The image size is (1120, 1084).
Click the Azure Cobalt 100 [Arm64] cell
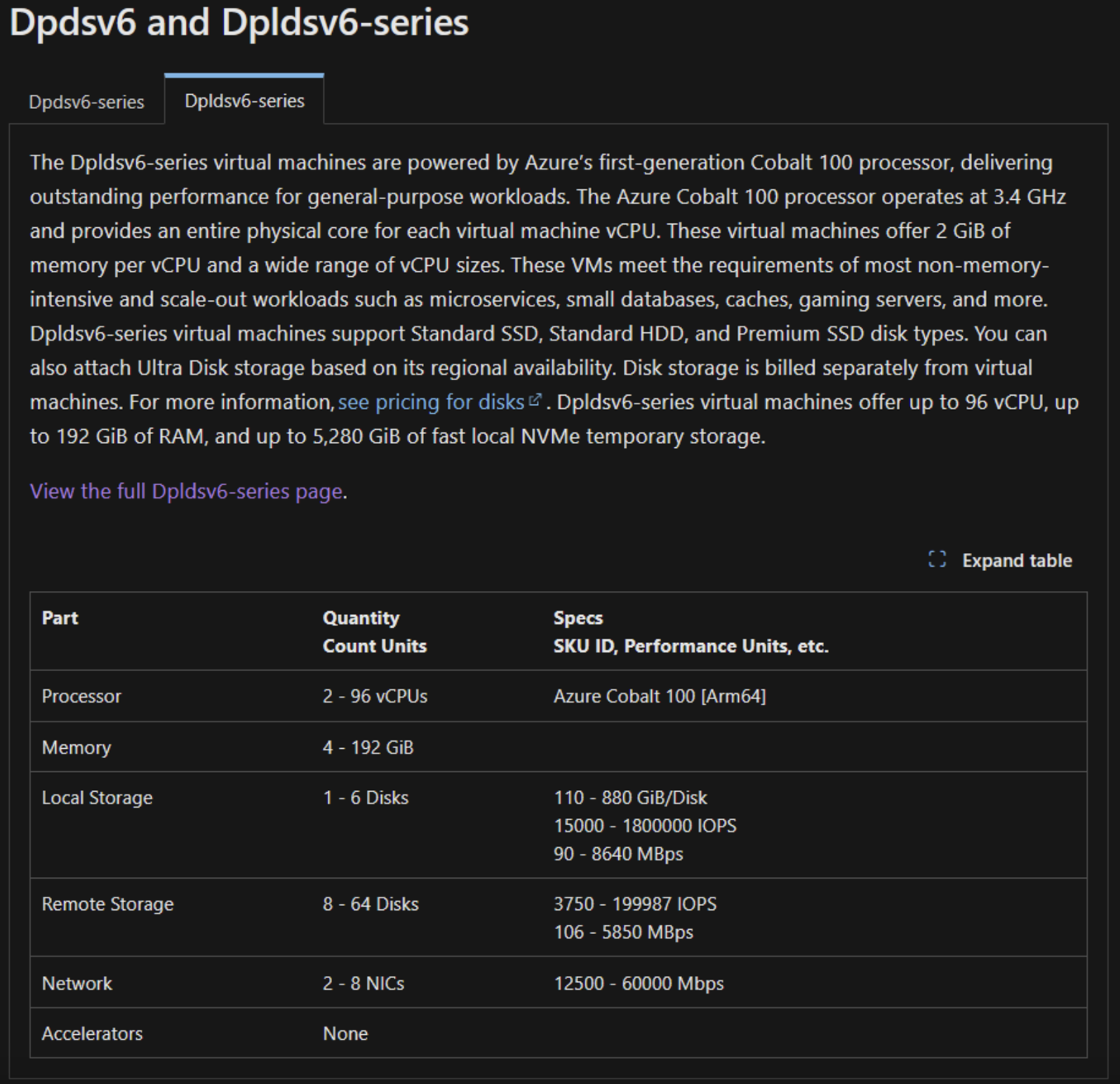pyautogui.click(x=660, y=696)
